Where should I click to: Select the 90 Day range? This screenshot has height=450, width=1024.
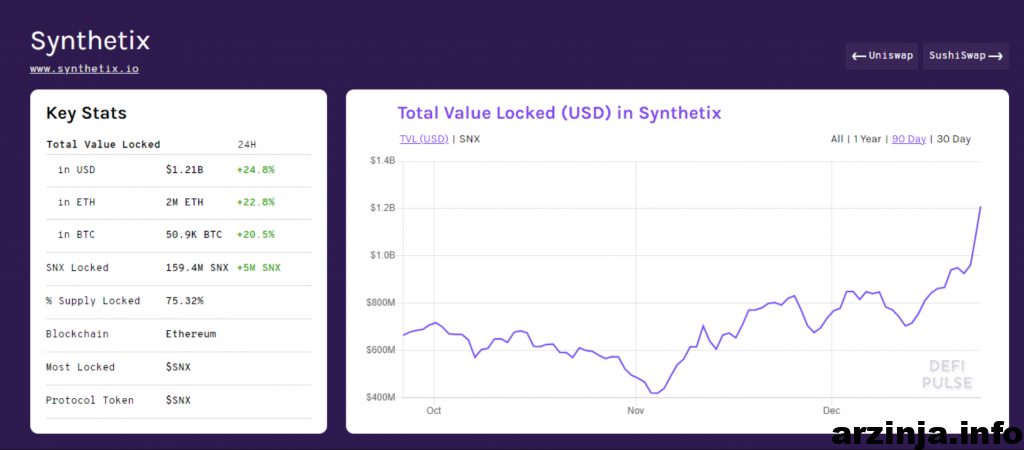coord(908,139)
